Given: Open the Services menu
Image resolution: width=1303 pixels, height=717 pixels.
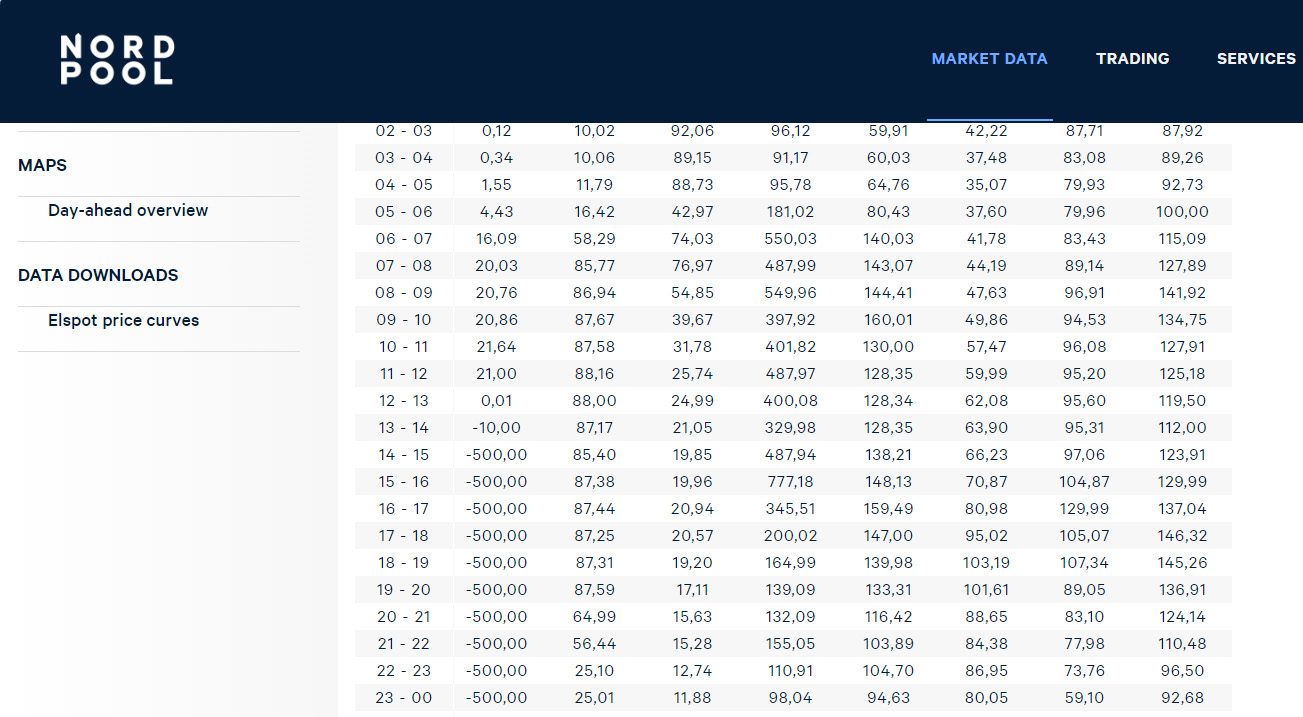Looking at the screenshot, I should click(1256, 59).
